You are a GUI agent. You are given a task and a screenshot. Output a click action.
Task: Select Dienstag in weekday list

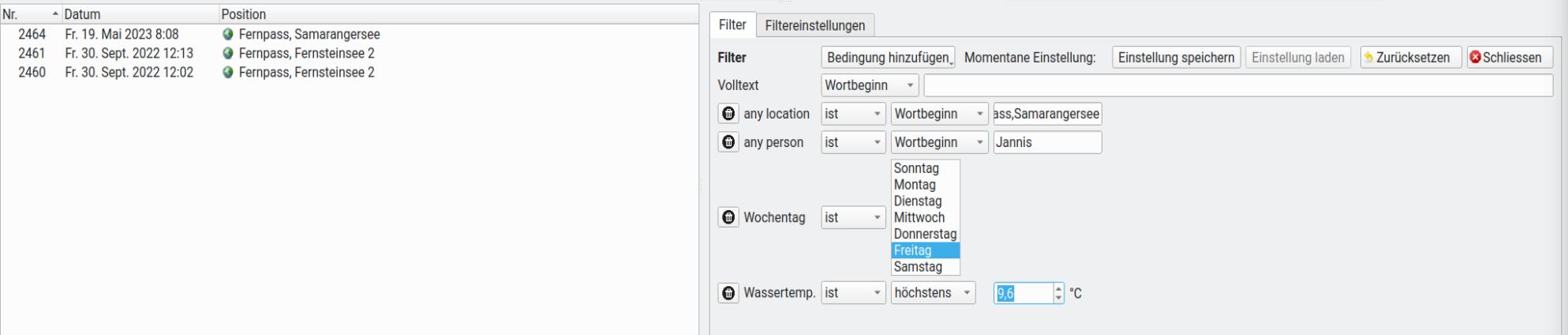[x=925, y=201]
